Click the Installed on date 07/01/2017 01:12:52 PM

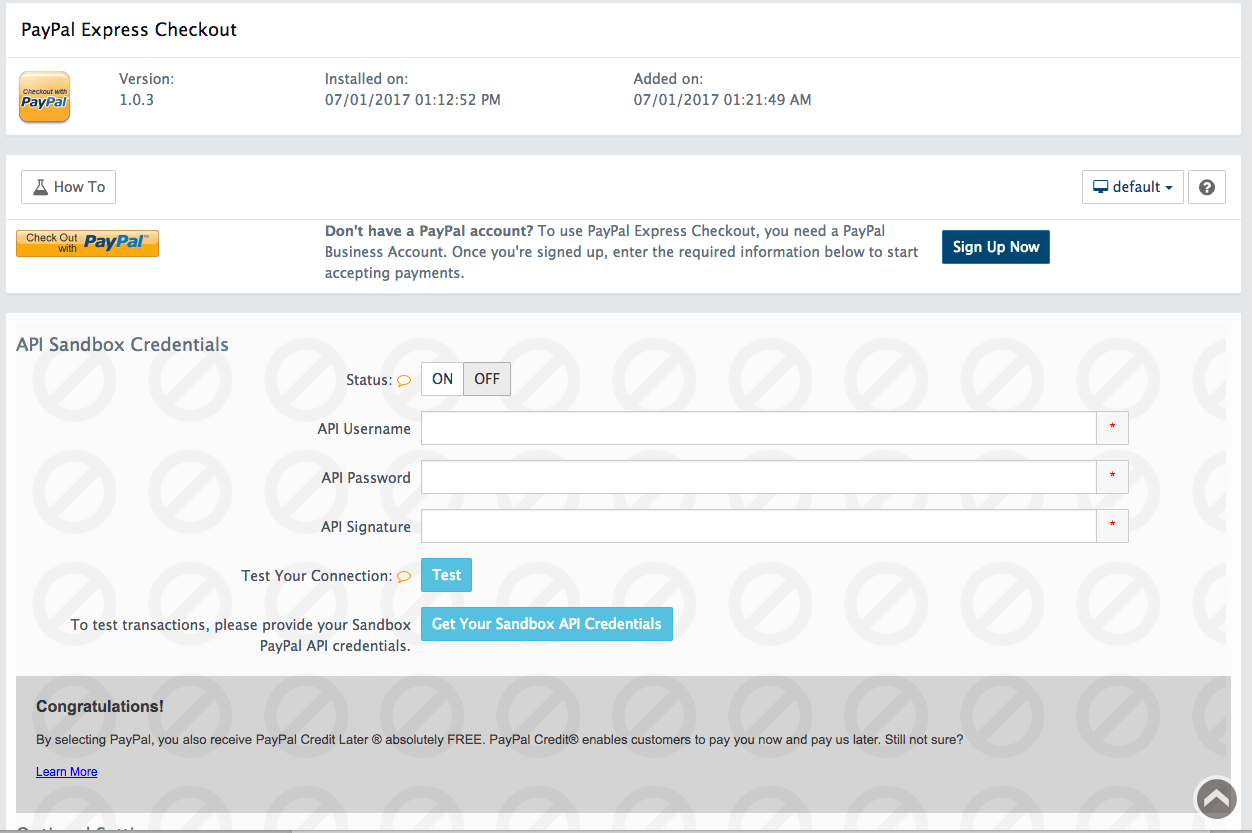click(413, 100)
